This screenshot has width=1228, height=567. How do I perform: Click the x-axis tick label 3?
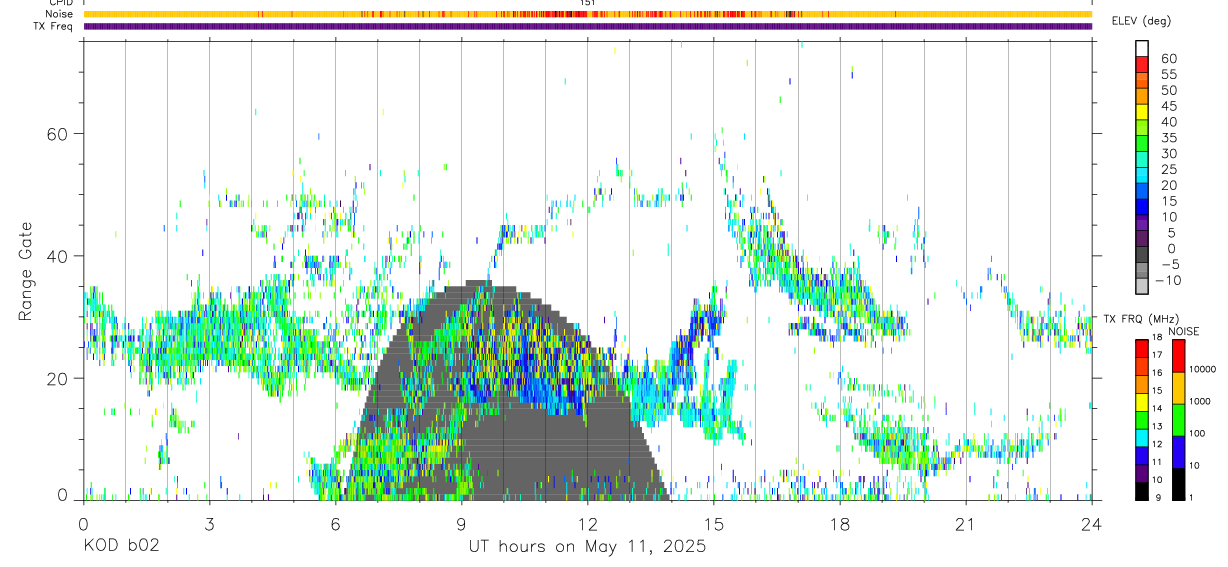(x=209, y=524)
